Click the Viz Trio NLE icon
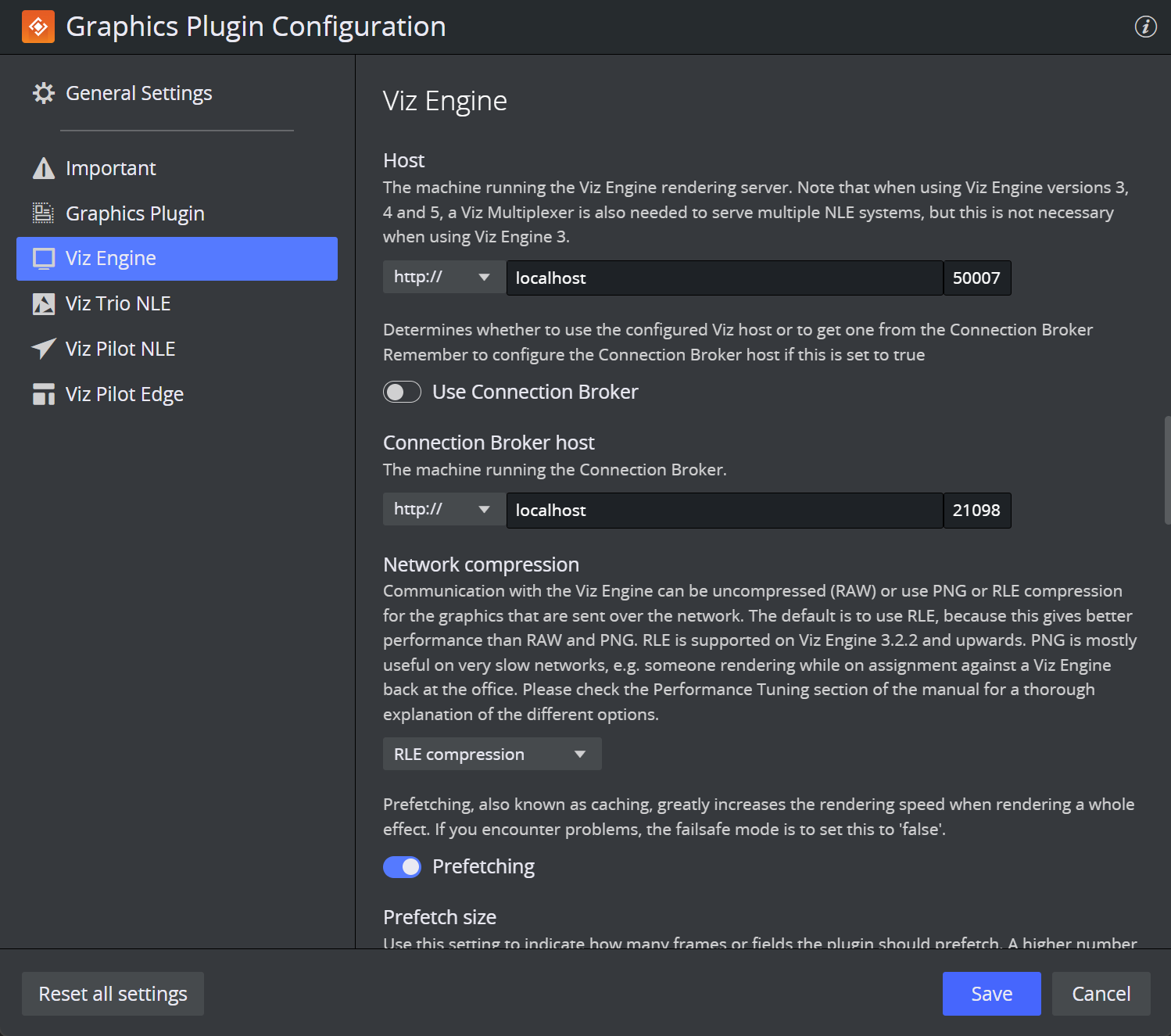 pos(44,303)
